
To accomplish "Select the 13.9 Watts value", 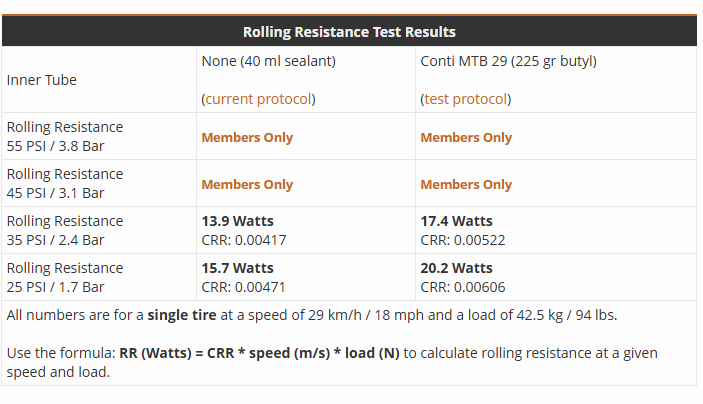I will [238, 221].
